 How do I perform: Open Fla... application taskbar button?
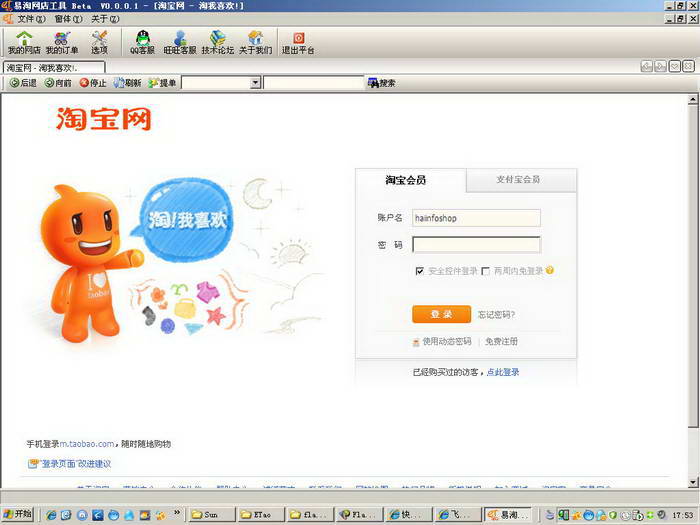click(359, 515)
